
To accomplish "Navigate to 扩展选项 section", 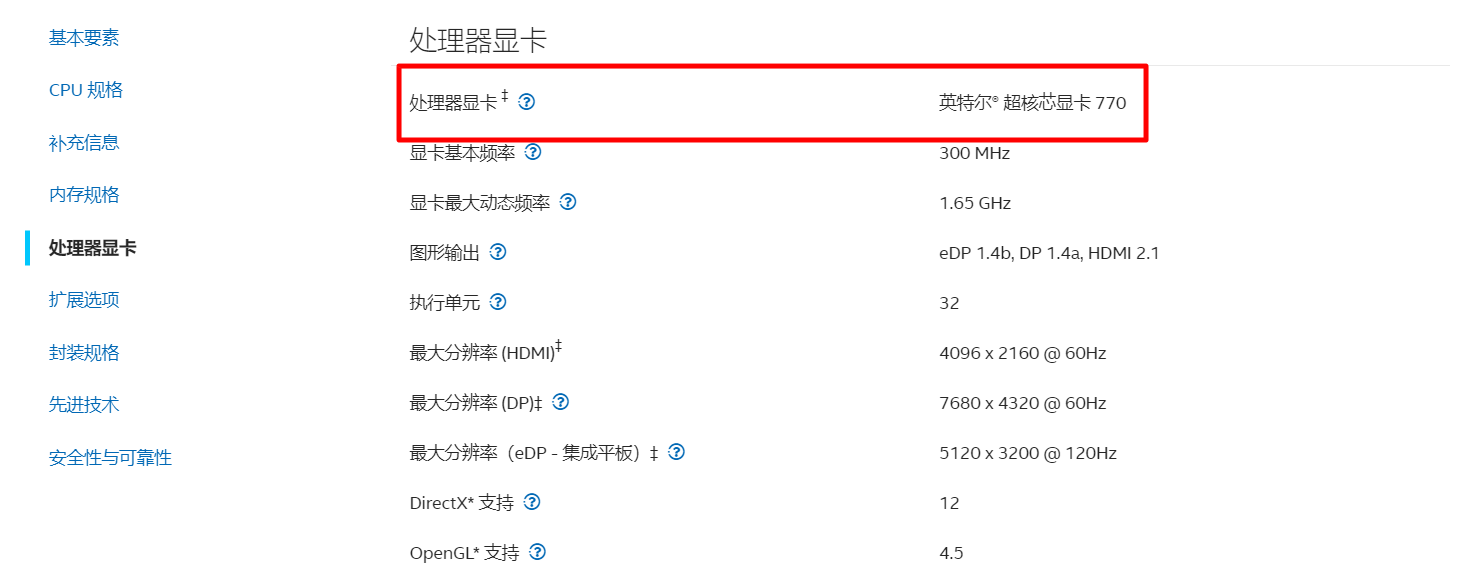I will (84, 300).
